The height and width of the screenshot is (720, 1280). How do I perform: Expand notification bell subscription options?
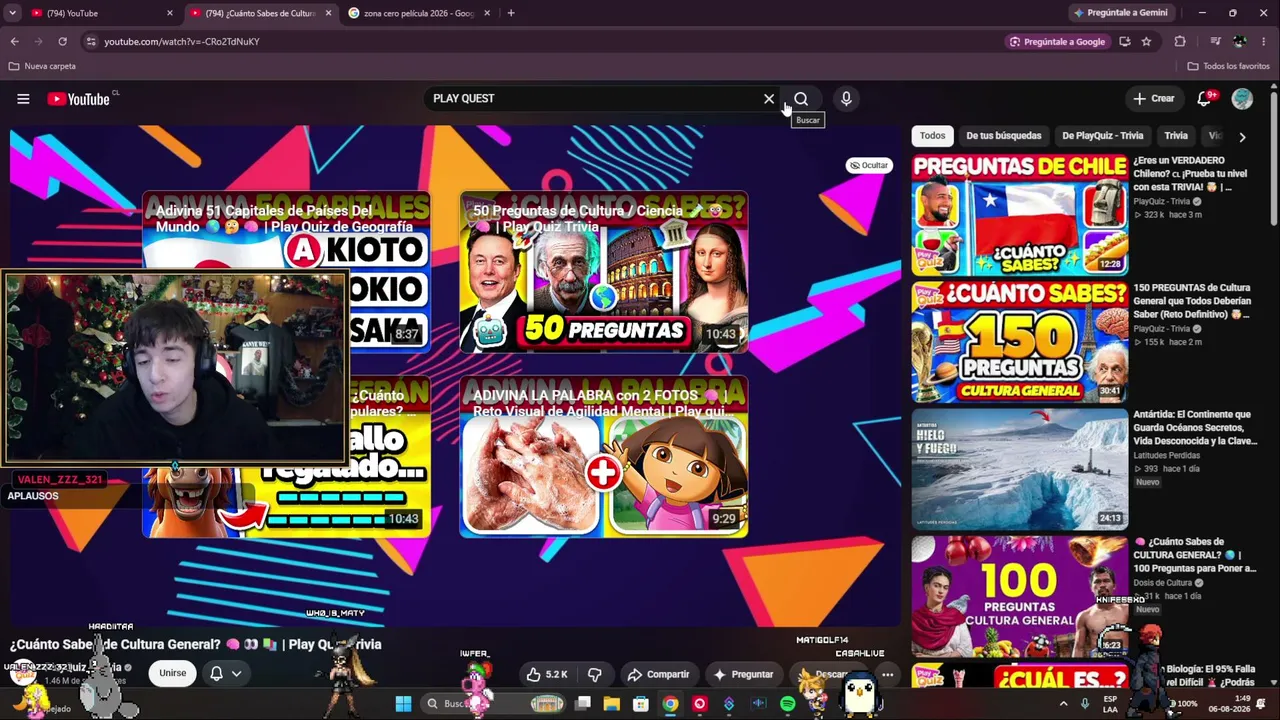tap(236, 674)
